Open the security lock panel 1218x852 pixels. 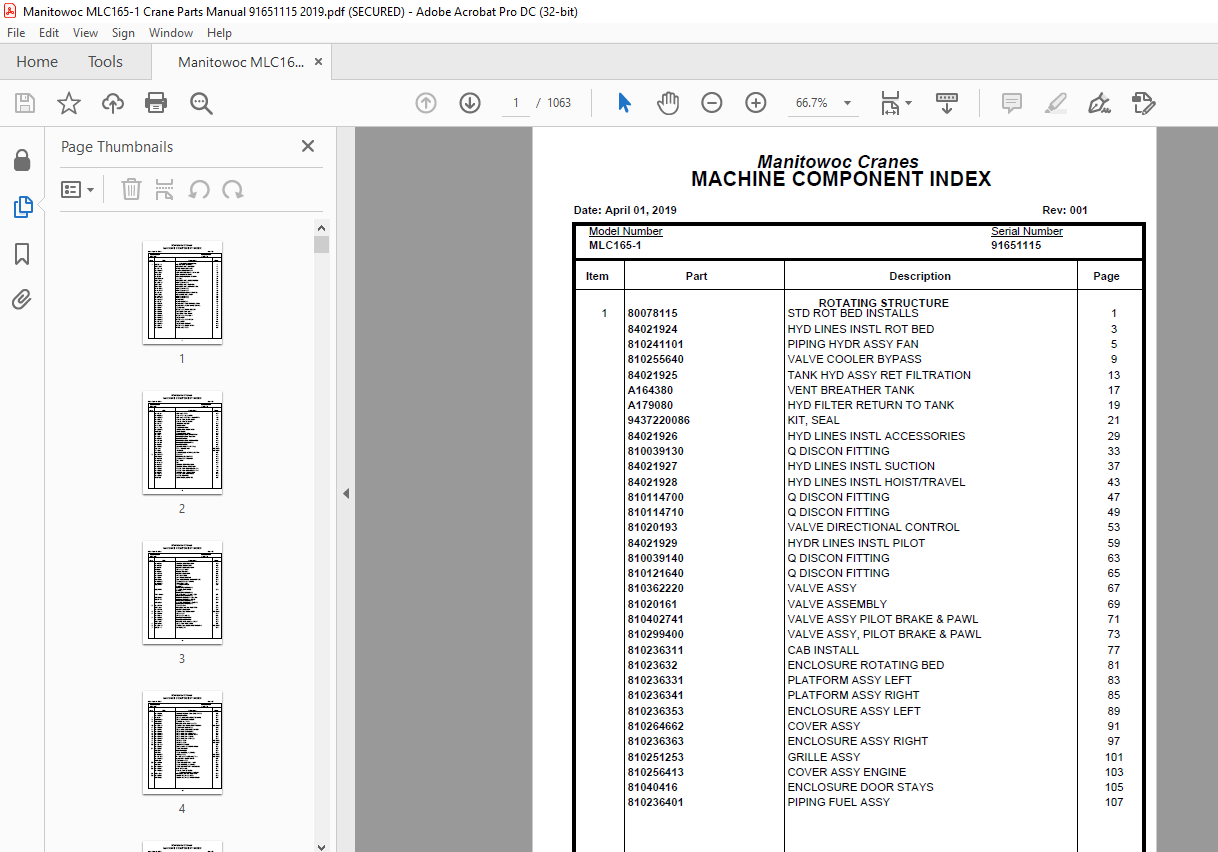pyautogui.click(x=22, y=160)
